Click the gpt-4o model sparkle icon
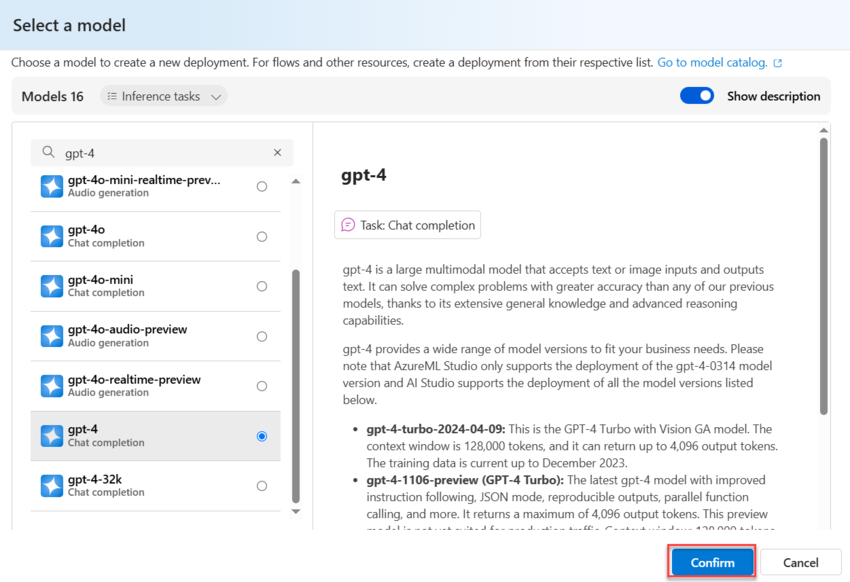 click(52, 236)
